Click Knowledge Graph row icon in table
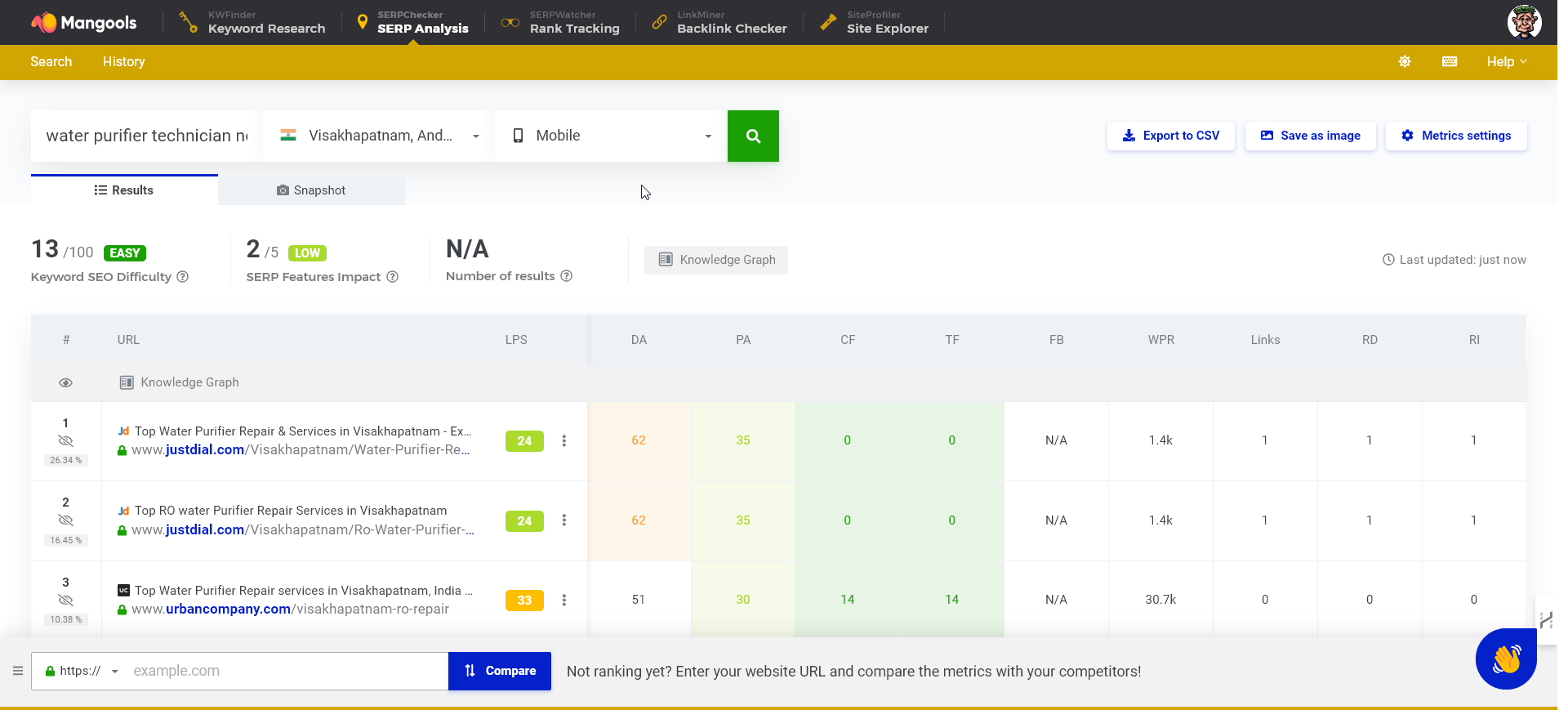Image resolution: width=1568 pixels, height=710 pixels. coord(127,382)
